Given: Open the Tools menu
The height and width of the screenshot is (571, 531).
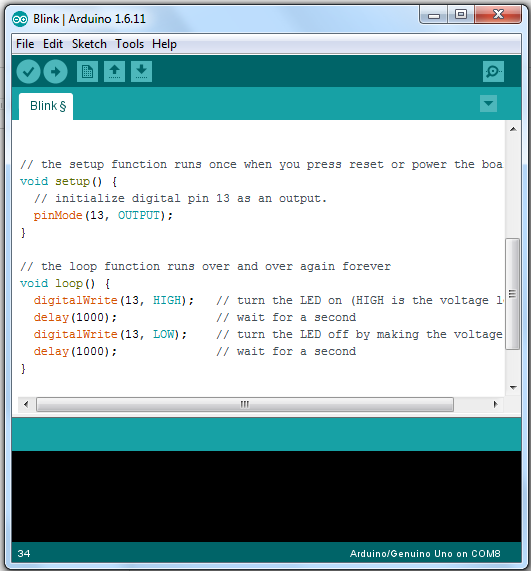Looking at the screenshot, I should pos(130,44).
